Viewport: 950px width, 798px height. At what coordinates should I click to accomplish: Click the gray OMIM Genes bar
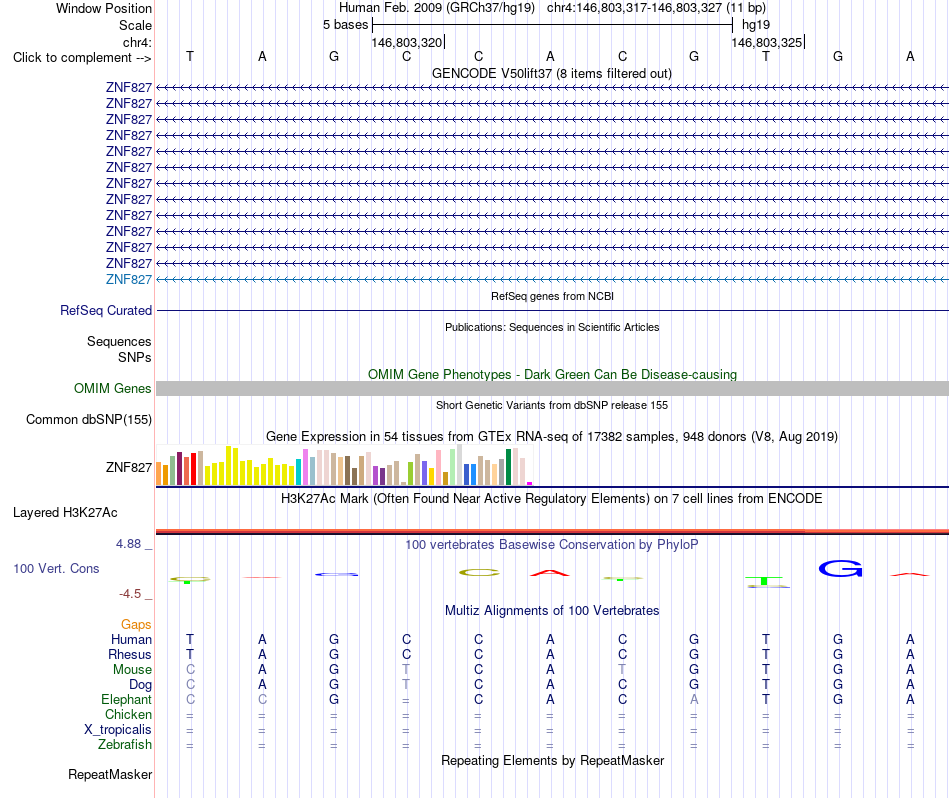(x=552, y=388)
